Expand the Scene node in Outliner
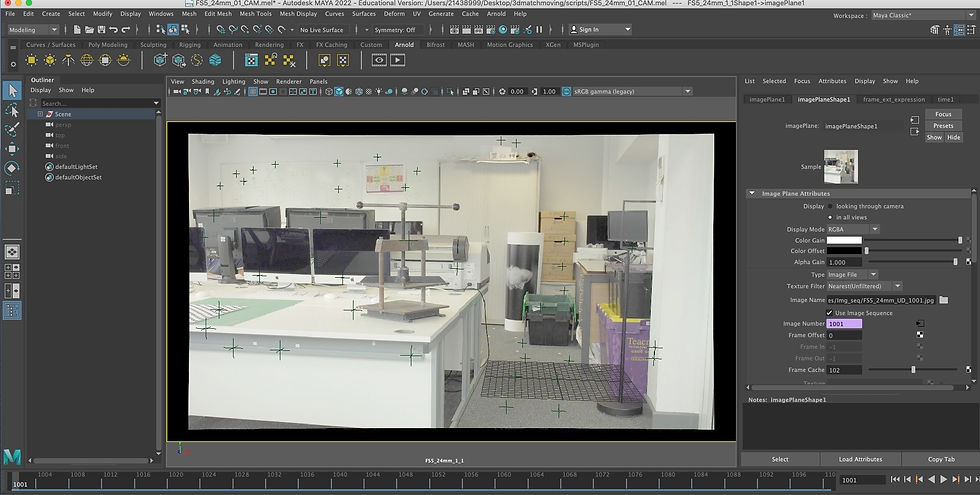The image size is (980, 495). [40, 114]
